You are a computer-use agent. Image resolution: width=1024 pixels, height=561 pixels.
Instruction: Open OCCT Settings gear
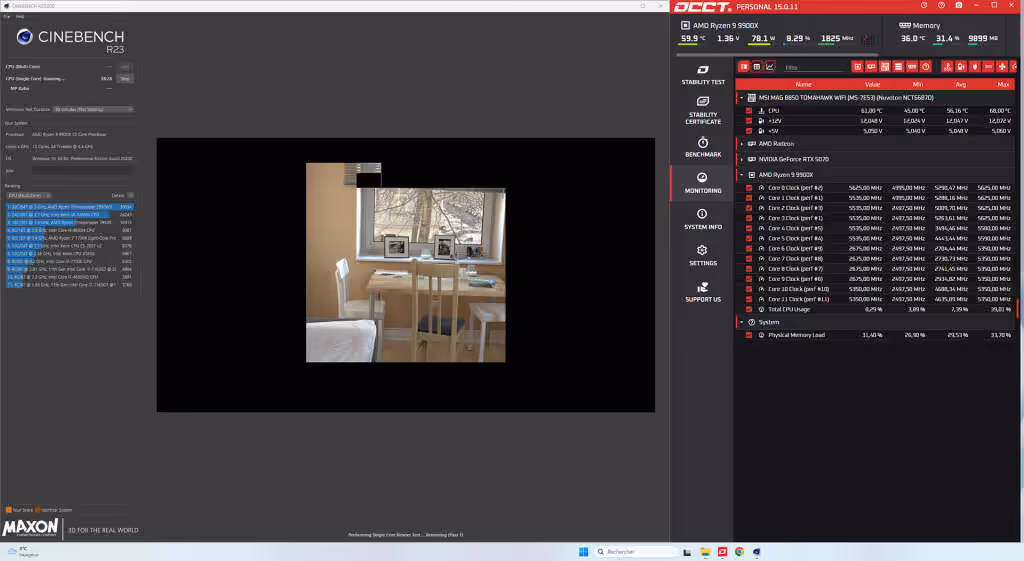[703, 255]
